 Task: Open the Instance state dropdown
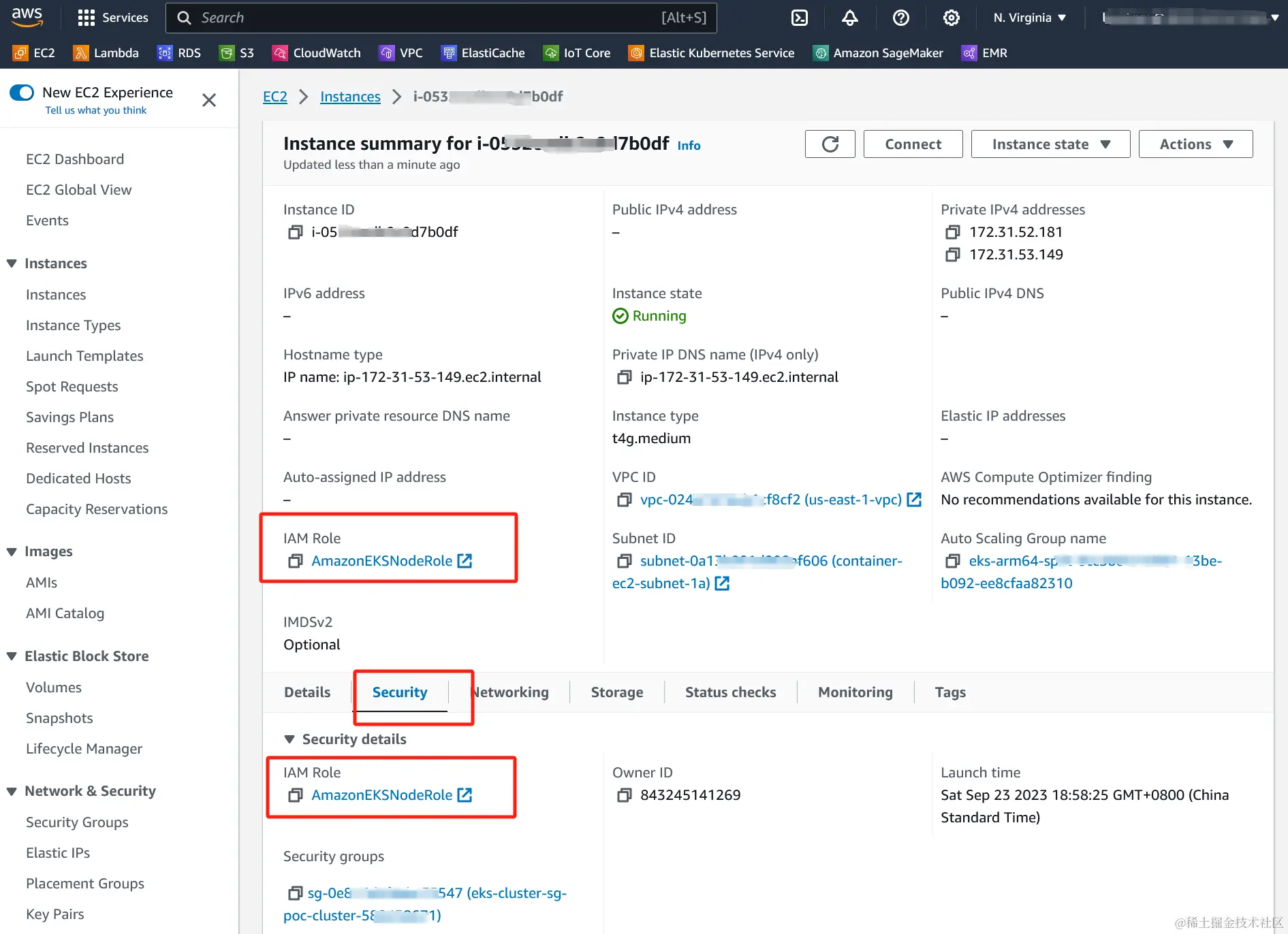pyautogui.click(x=1050, y=144)
